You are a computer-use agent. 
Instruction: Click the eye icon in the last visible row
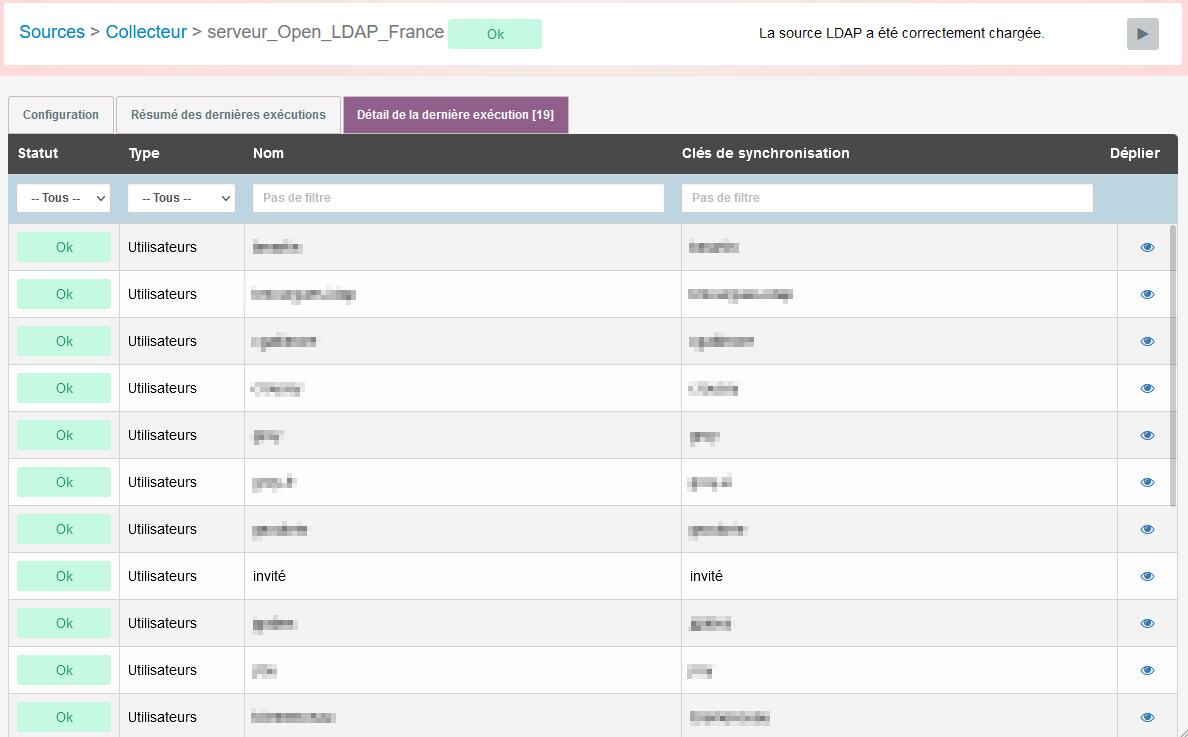click(x=1147, y=717)
